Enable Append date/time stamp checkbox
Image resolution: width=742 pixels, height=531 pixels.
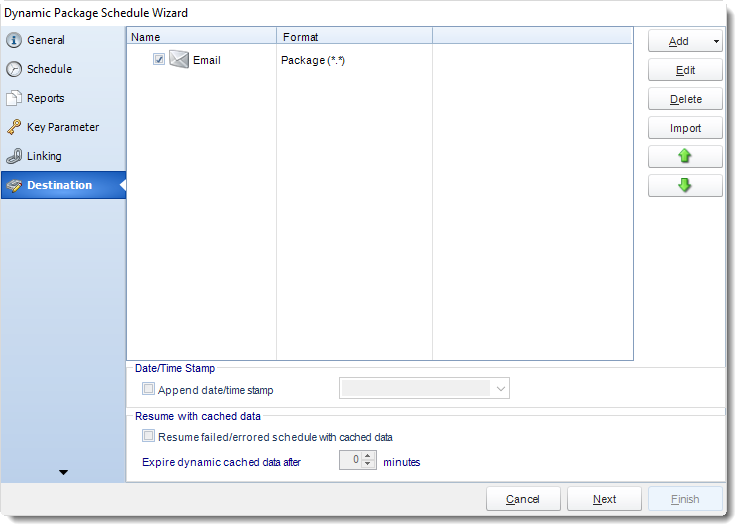(149, 389)
